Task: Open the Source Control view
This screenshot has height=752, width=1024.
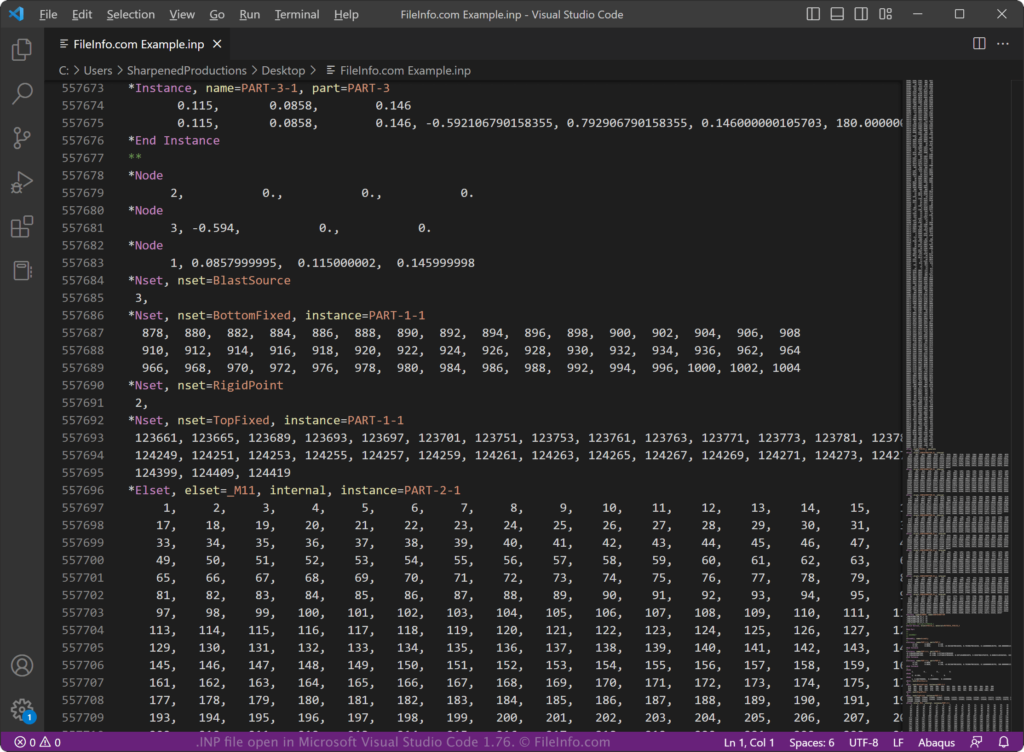Action: pyautogui.click(x=22, y=138)
